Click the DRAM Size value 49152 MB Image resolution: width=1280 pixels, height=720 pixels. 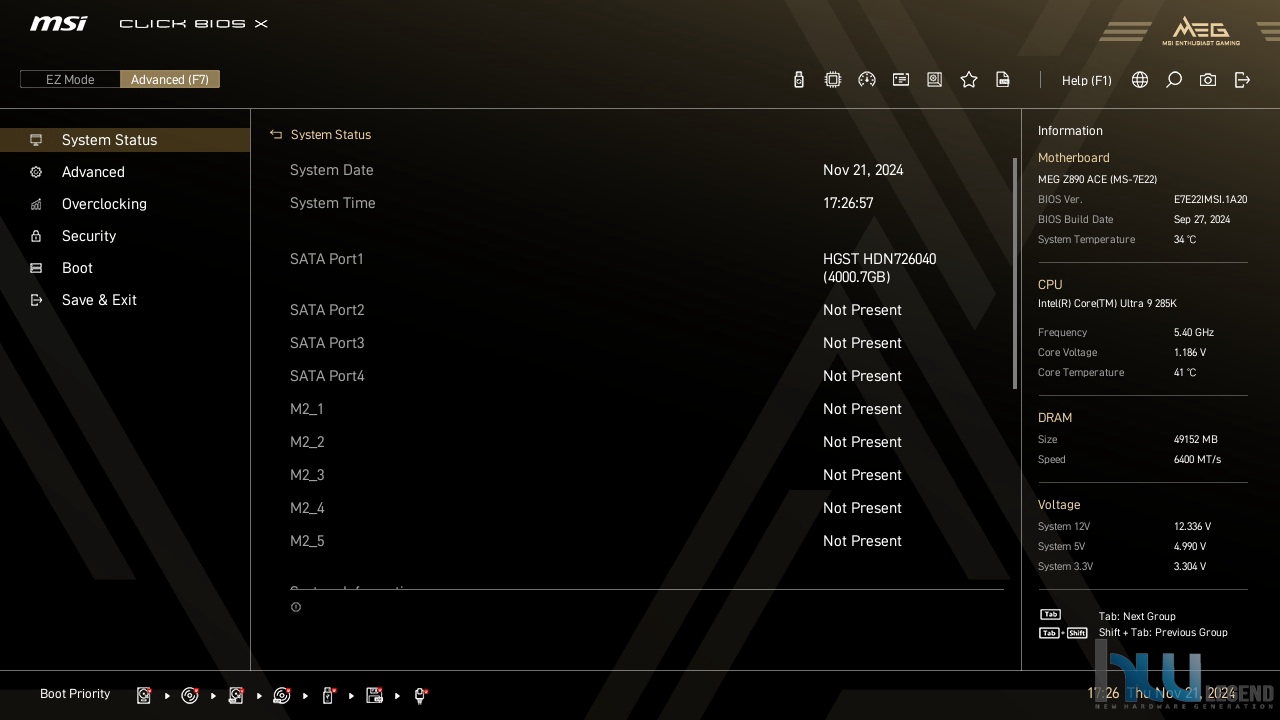(x=1196, y=440)
